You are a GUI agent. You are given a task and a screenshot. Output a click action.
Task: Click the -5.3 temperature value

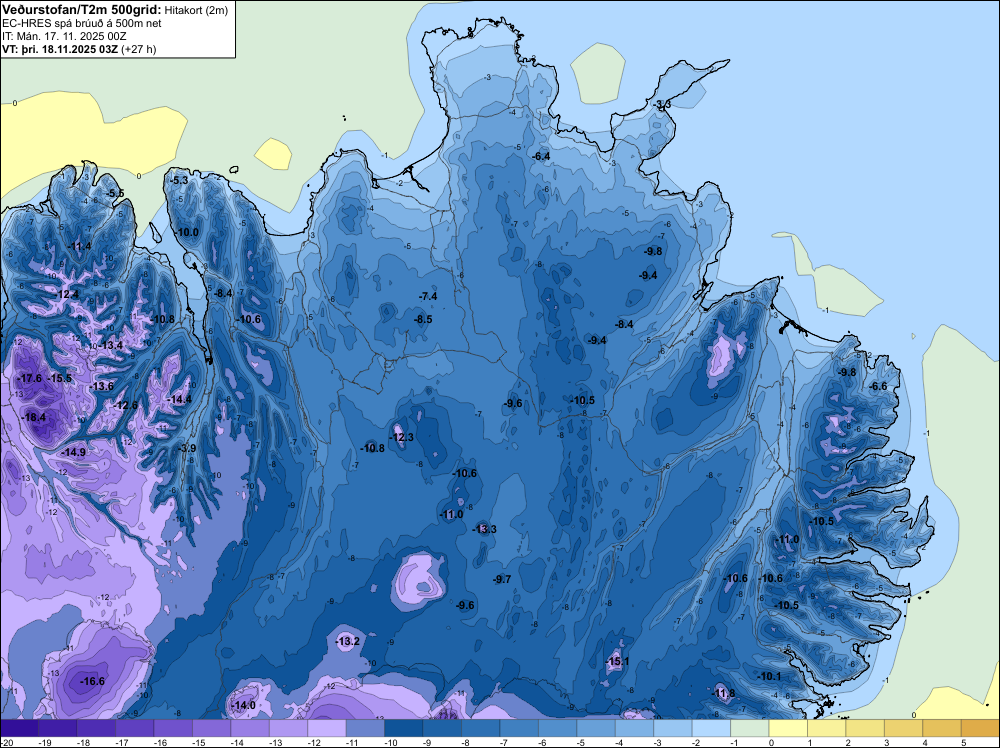(179, 180)
